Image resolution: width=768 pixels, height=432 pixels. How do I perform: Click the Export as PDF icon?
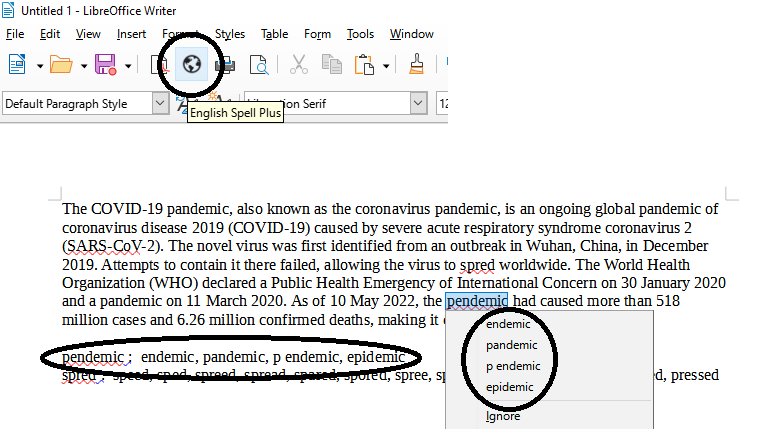click(x=159, y=64)
